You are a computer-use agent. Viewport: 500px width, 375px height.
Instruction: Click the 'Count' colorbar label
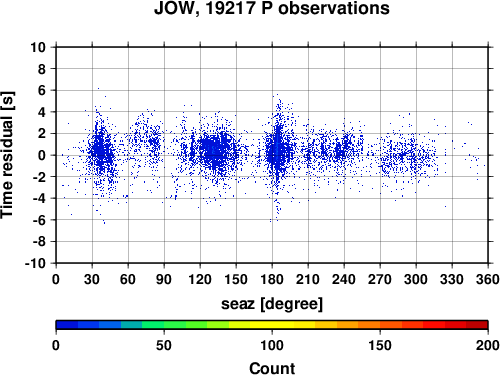pyautogui.click(x=272, y=368)
